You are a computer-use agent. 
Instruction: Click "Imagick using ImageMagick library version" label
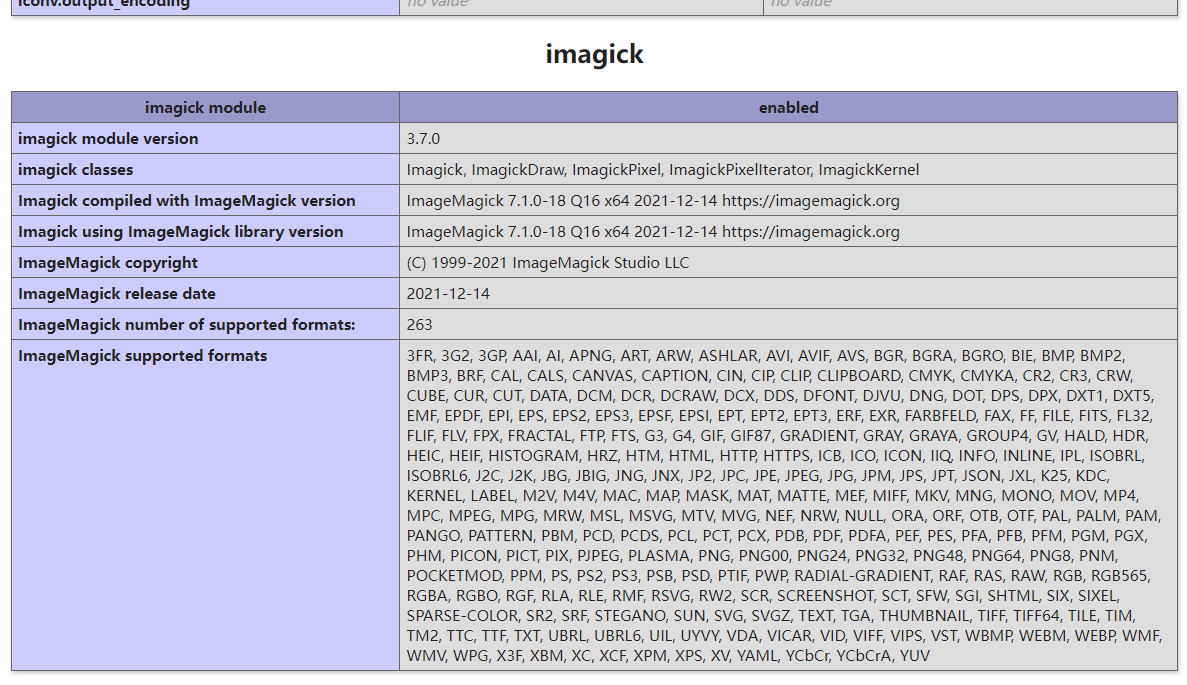point(181,232)
